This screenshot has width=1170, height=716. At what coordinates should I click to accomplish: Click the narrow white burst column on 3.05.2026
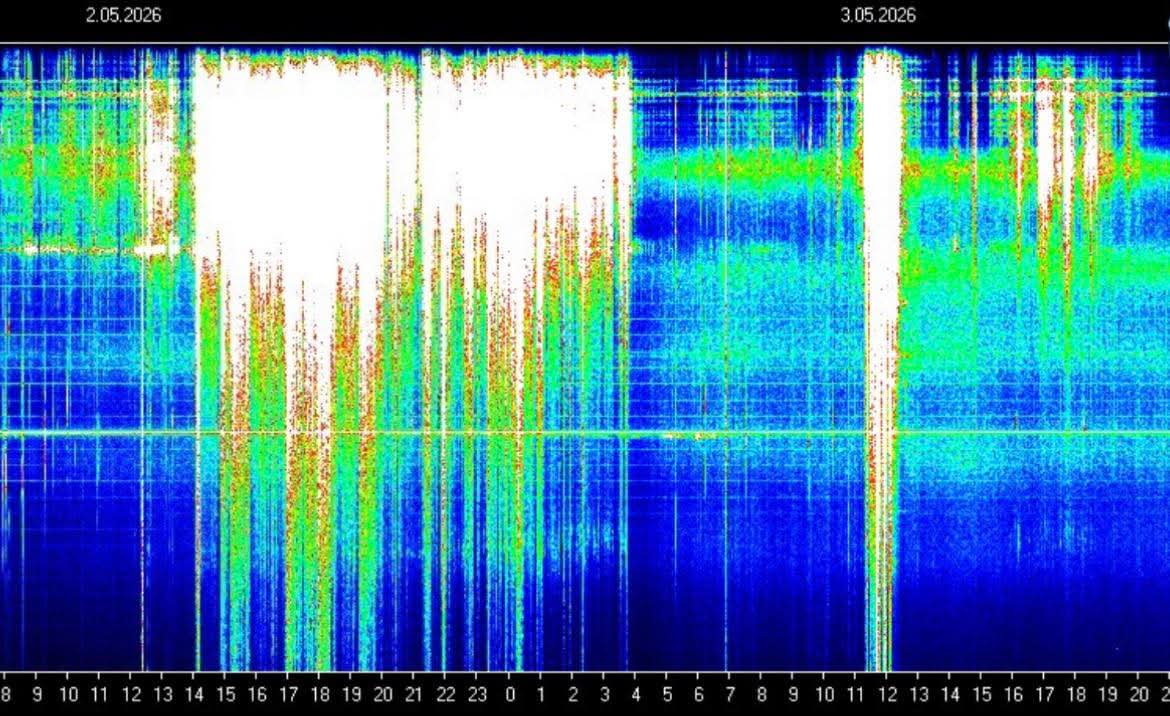pos(882,358)
